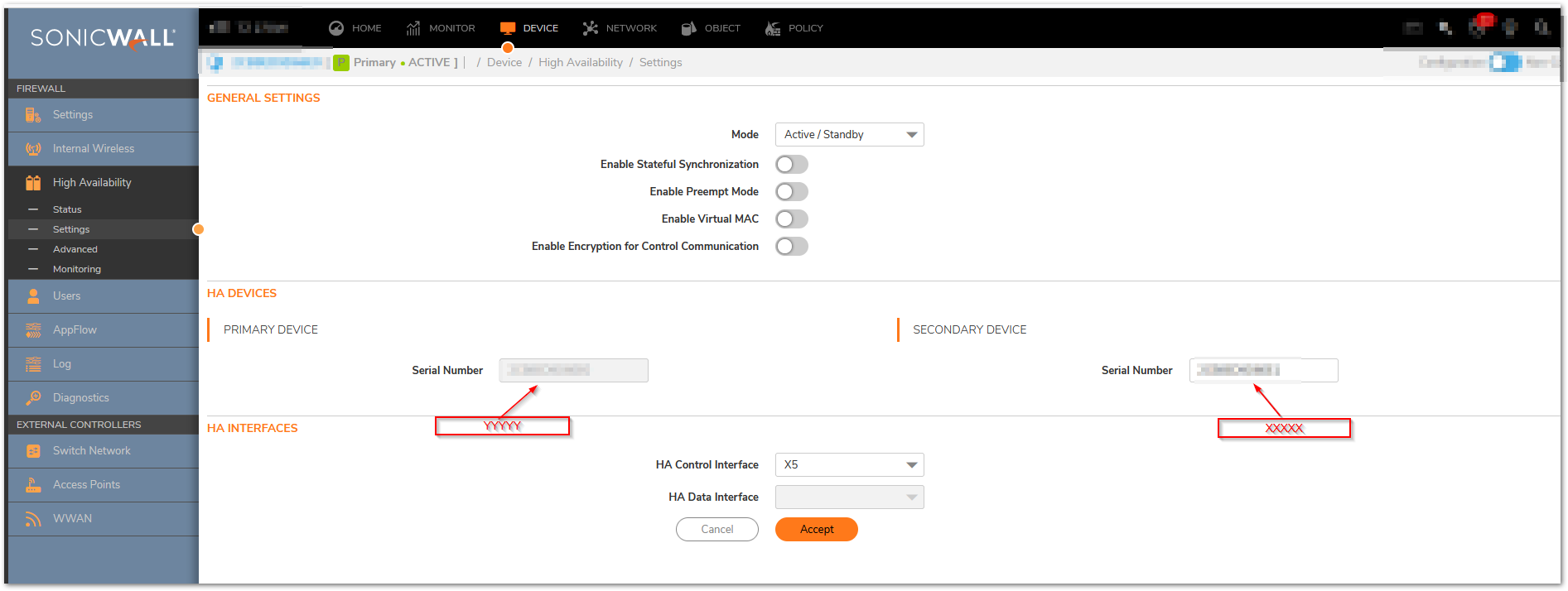The width and height of the screenshot is (1568, 591).
Task: Switch to the NETWORK top menu
Action: (x=620, y=28)
